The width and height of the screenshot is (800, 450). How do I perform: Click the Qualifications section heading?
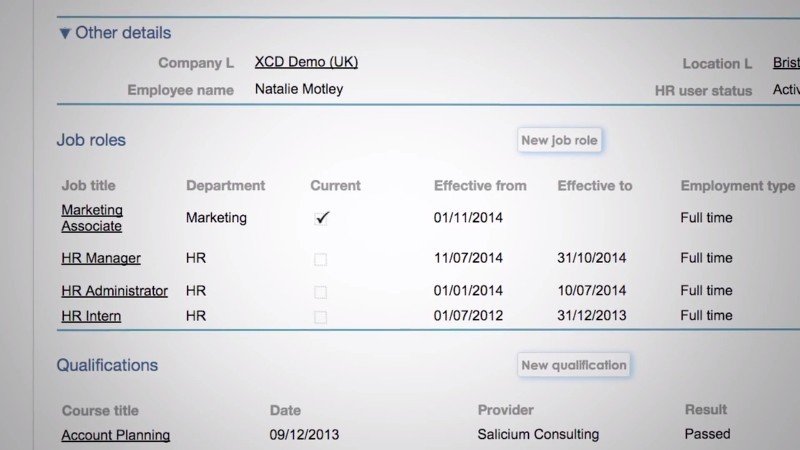click(107, 365)
